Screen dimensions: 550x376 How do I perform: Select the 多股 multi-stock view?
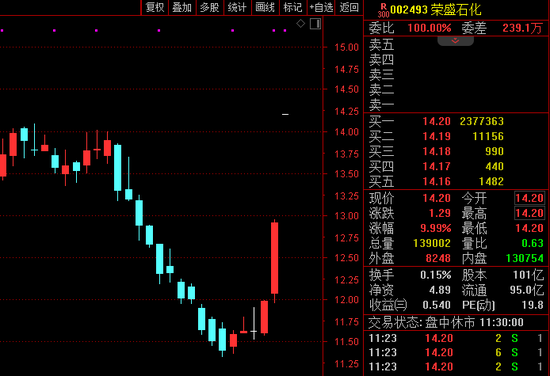pos(210,7)
